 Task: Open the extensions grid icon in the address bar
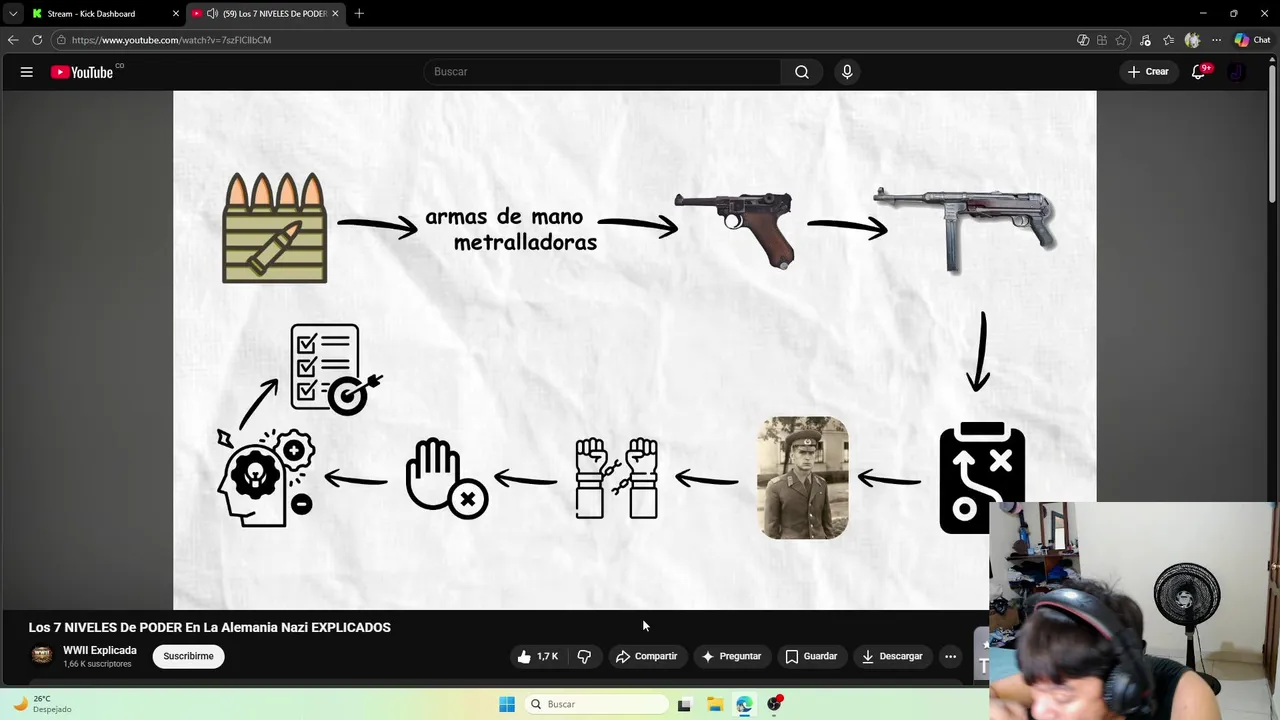tap(1102, 40)
